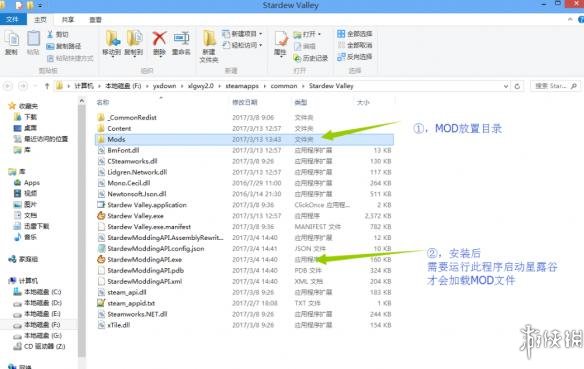Open Local Disk (F:) in navigation pane
Screen dimensions: 584x369
(37, 325)
